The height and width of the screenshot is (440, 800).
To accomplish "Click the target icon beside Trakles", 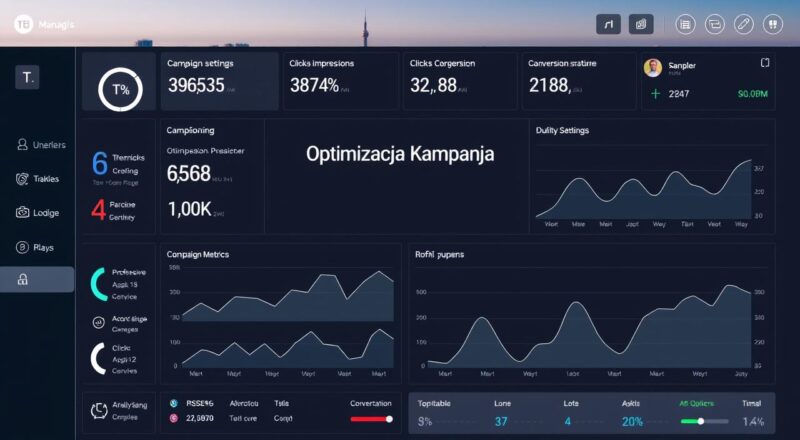I will click(22, 179).
